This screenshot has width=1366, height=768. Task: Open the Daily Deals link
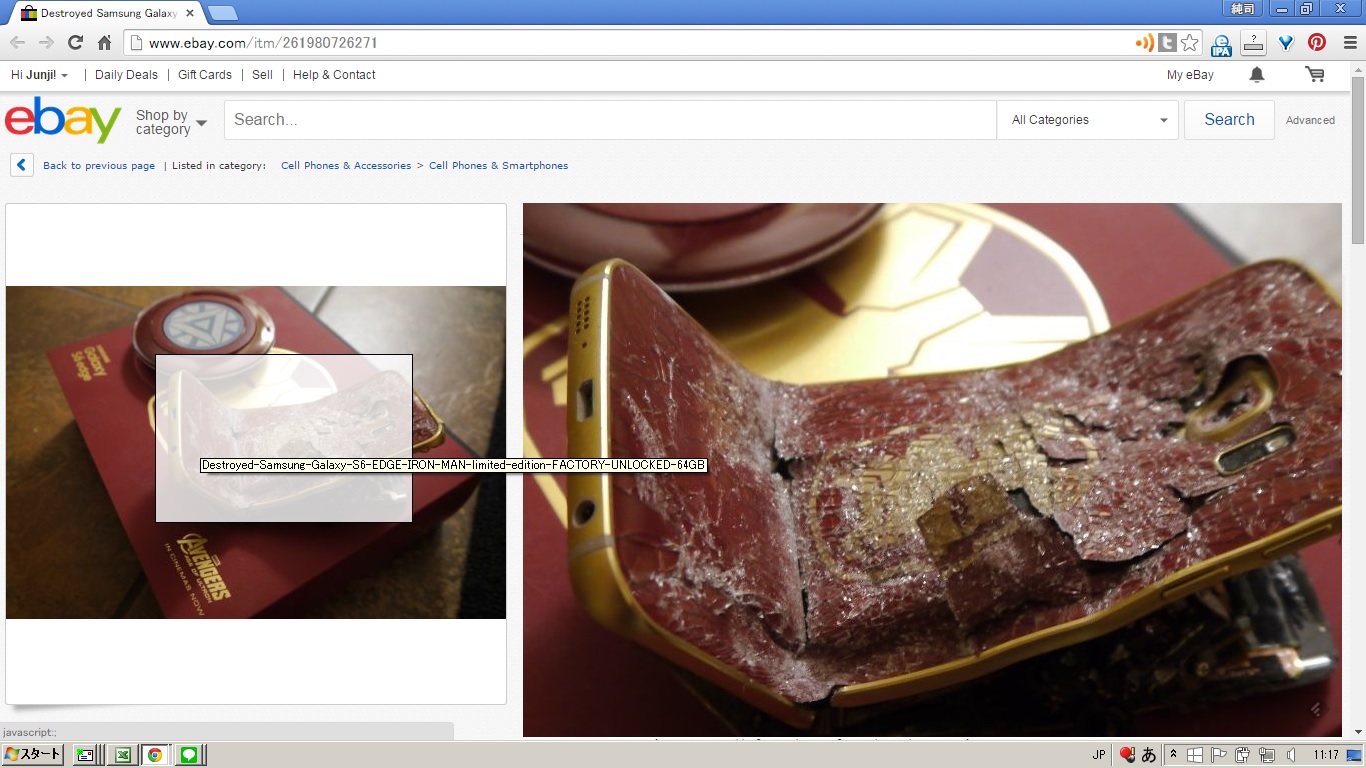[x=126, y=75]
